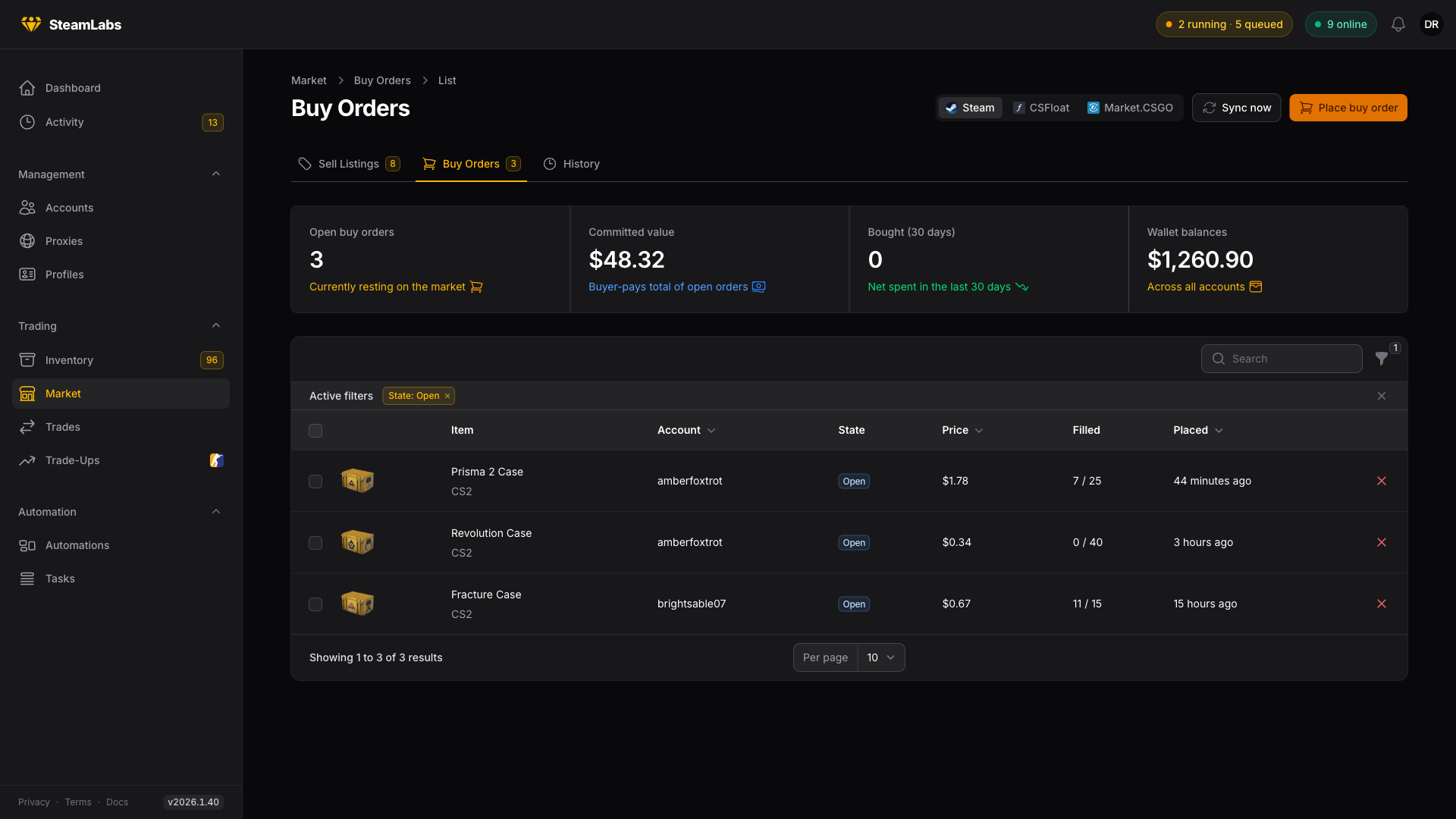Click the Automations workflow icon
This screenshot has width=1456, height=819.
[x=27, y=545]
